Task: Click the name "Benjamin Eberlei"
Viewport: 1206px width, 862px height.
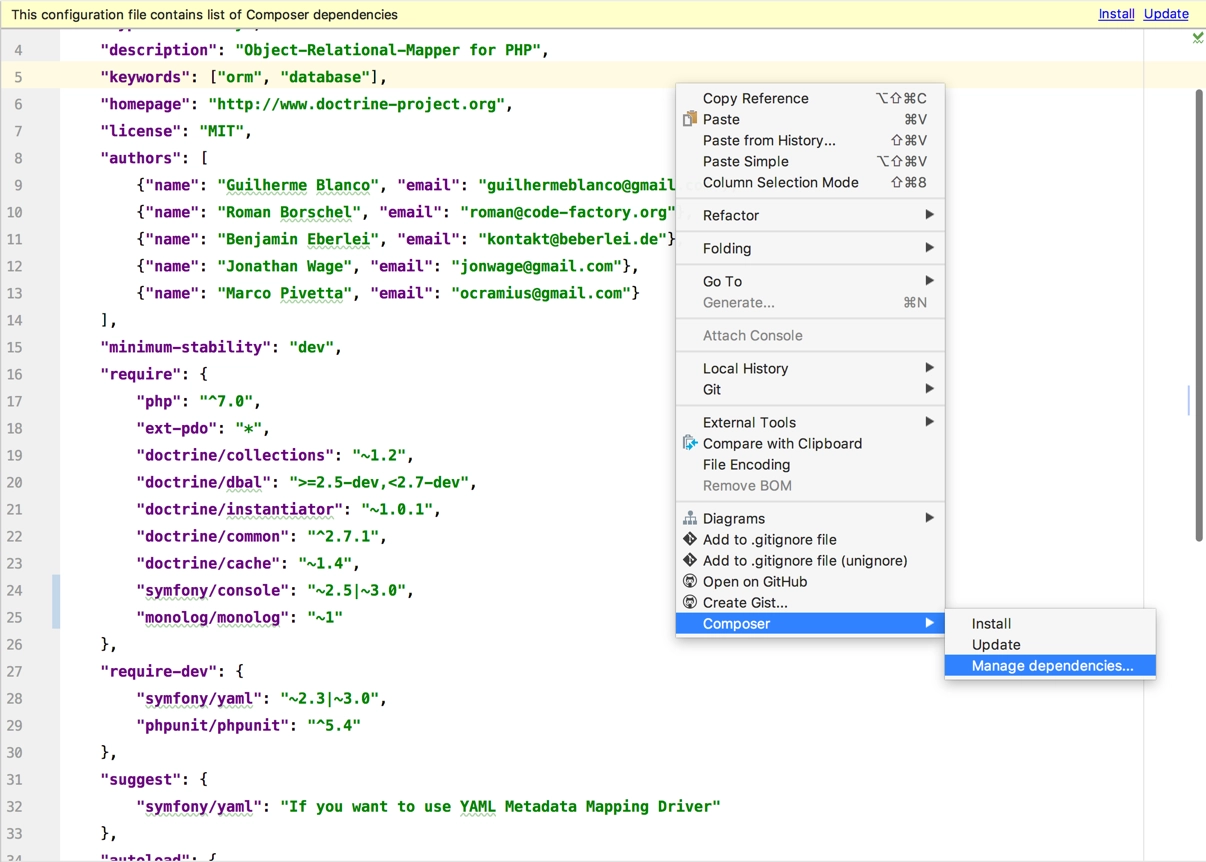Action: tap(299, 239)
